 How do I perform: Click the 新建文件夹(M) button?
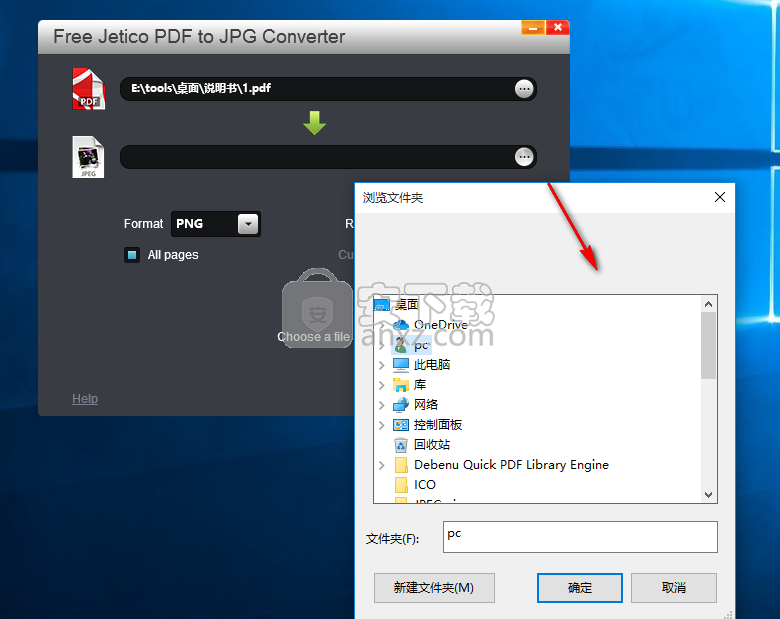434,588
